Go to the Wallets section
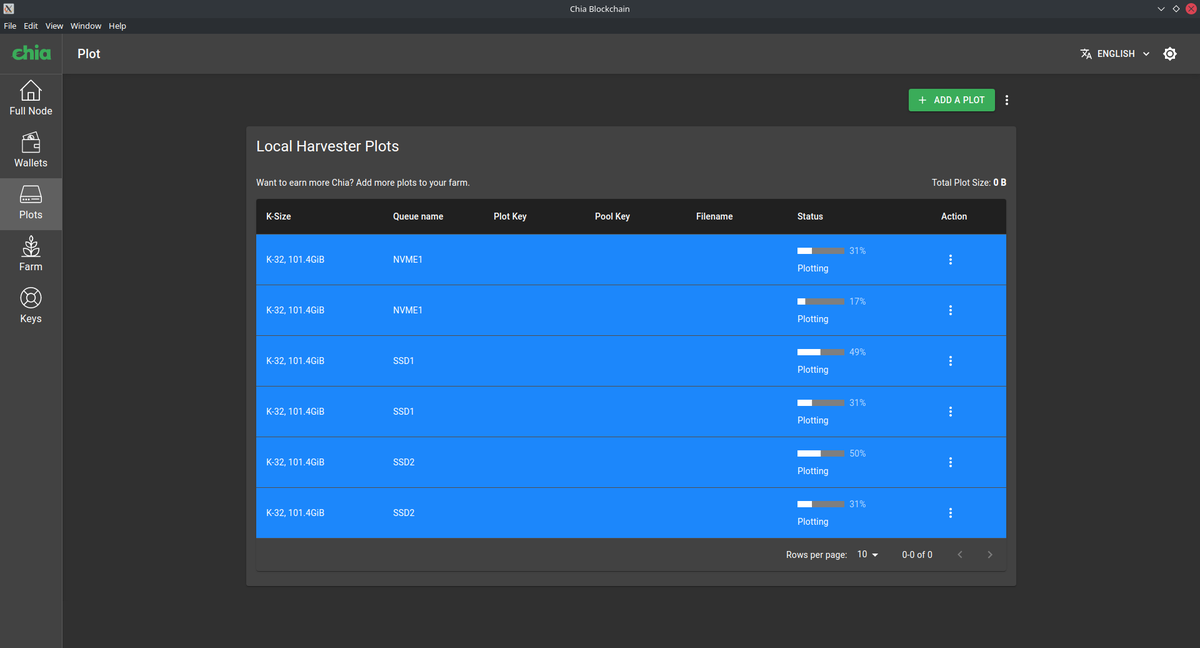This screenshot has width=1200, height=648. click(x=31, y=151)
